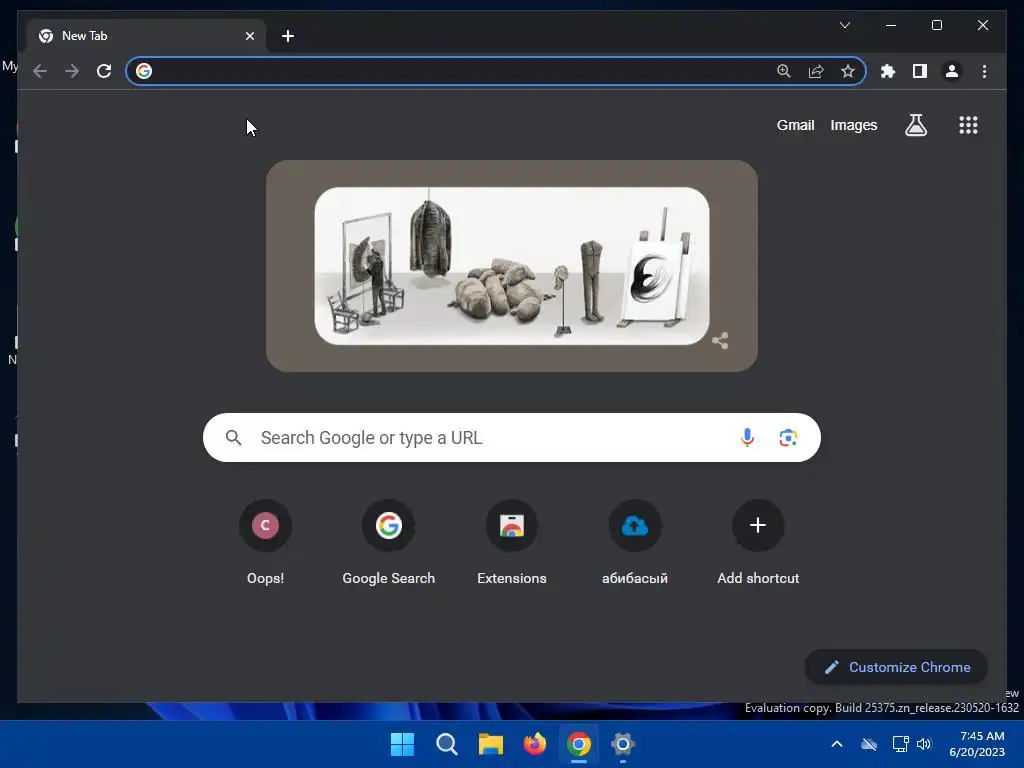Image resolution: width=1024 pixels, height=768 pixels.
Task: Launch File Explorer from the taskbar
Action: click(490, 744)
